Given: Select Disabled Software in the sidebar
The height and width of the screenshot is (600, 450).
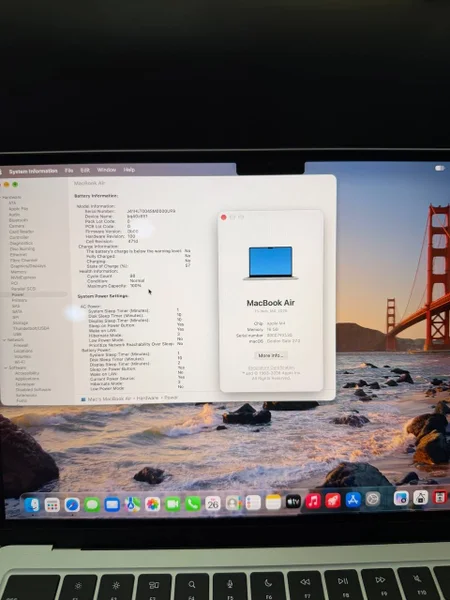Looking at the screenshot, I should (x=33, y=390).
